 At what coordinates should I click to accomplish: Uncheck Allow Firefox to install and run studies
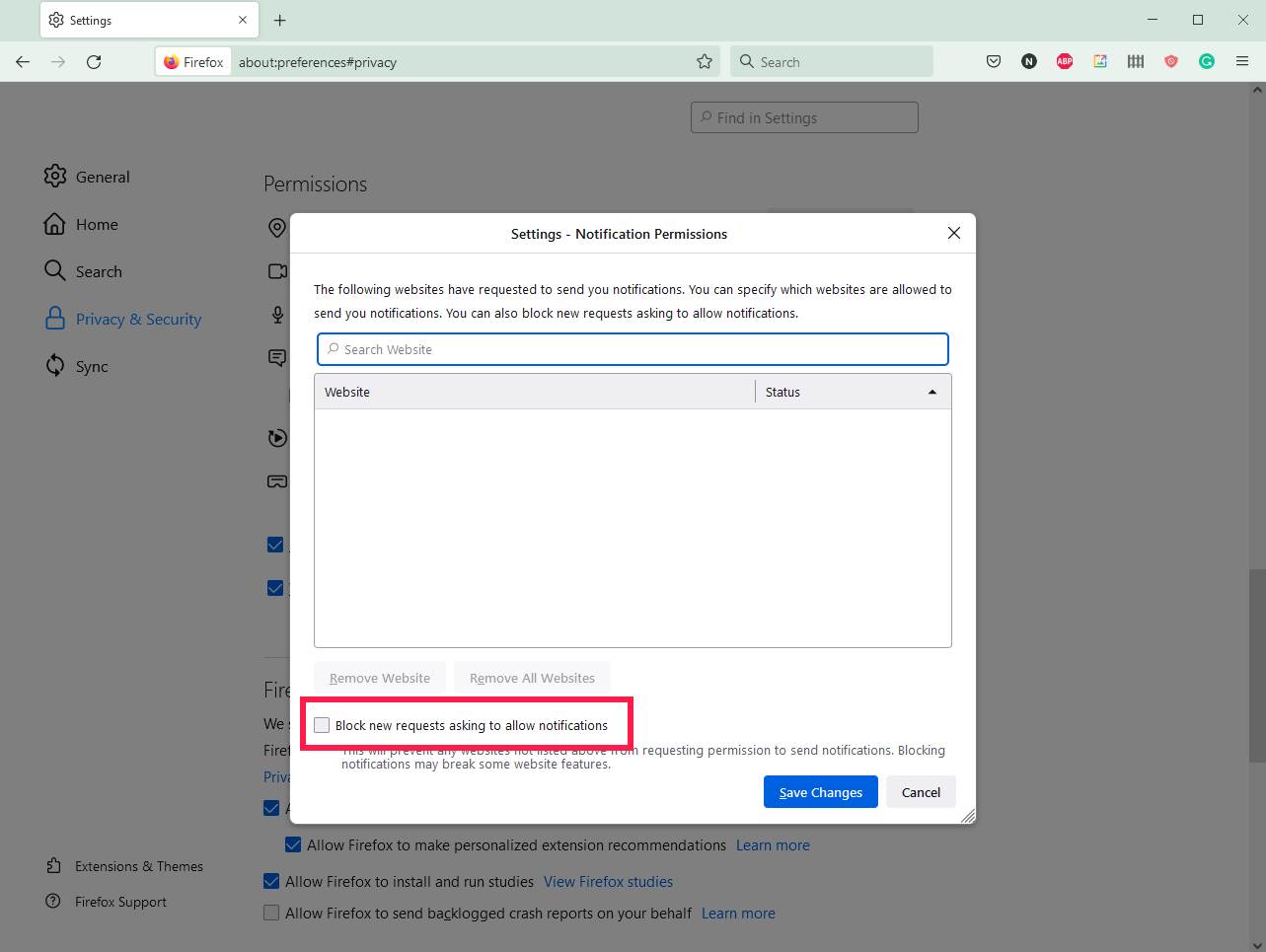[271, 881]
